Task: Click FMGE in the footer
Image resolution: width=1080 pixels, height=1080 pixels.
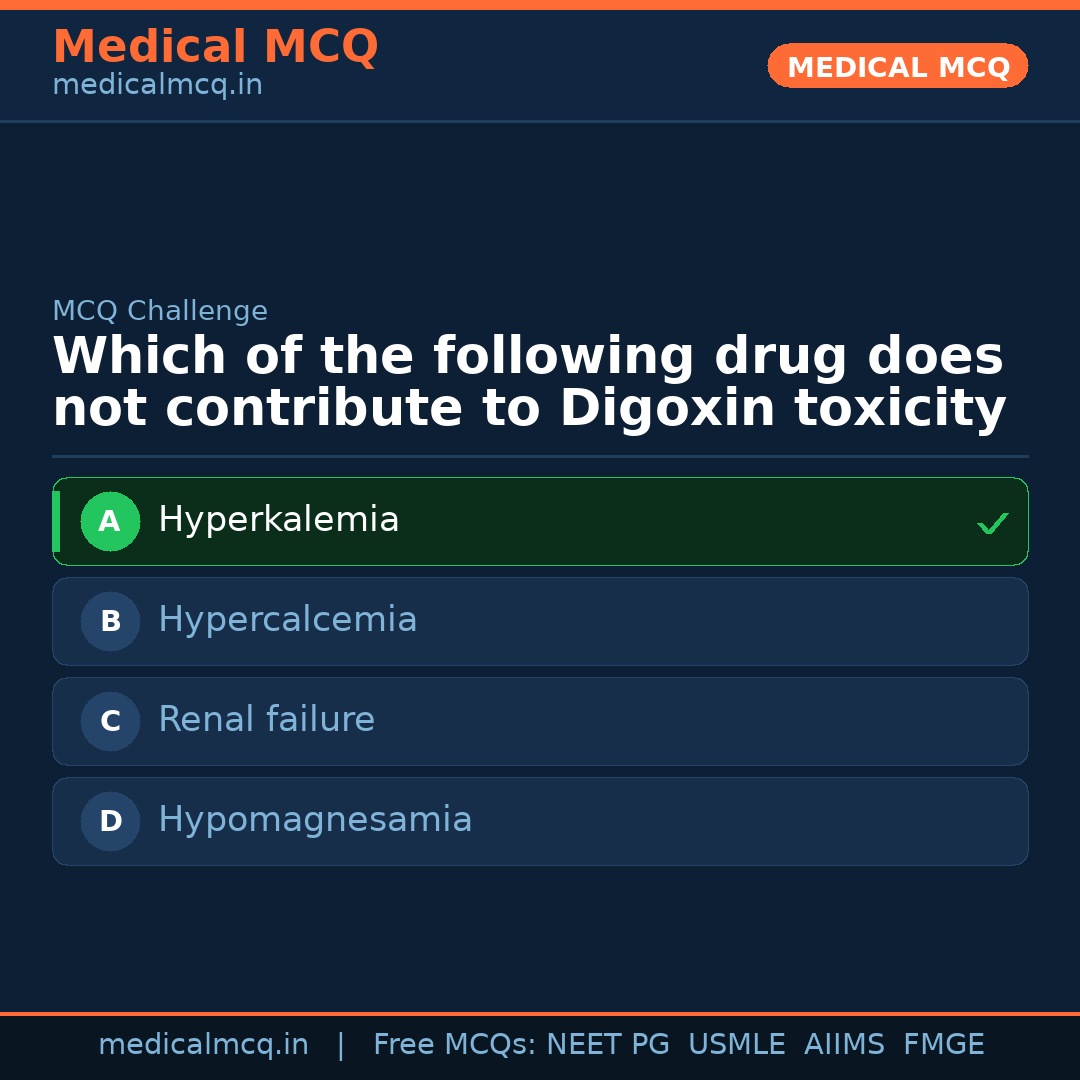Action: pyautogui.click(x=943, y=1045)
